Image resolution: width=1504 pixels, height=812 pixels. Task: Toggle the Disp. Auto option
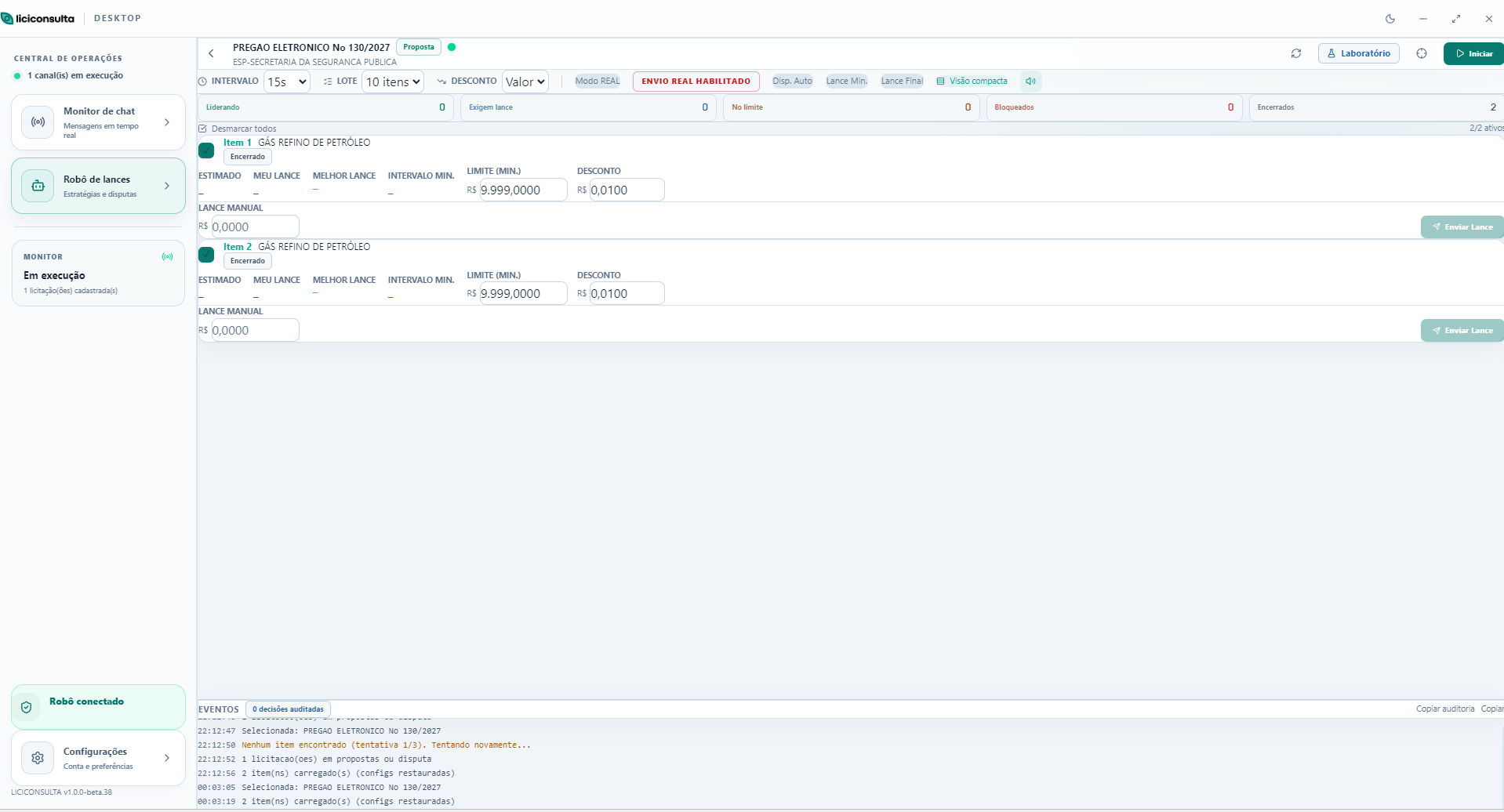[x=792, y=81]
